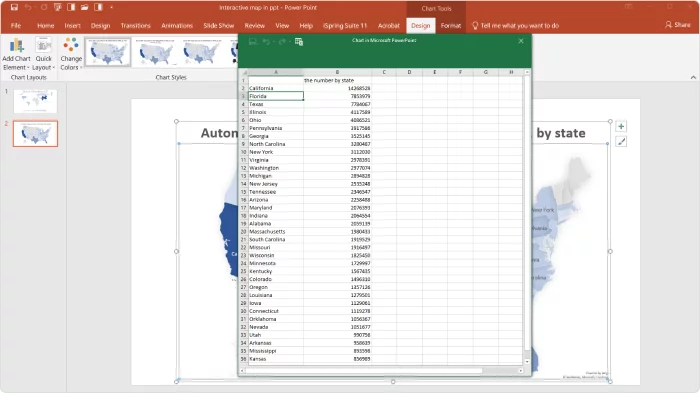Share the presentation
Image resolution: width=700 pixels, height=393 pixels.
tap(678, 25)
